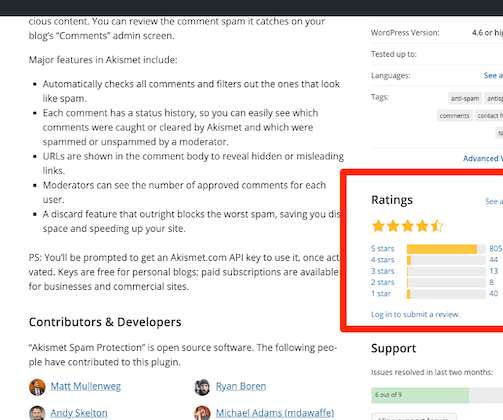Click the 5 stars yellow rating bar
The width and height of the screenshot is (503, 420).
pyautogui.click(x=442, y=249)
